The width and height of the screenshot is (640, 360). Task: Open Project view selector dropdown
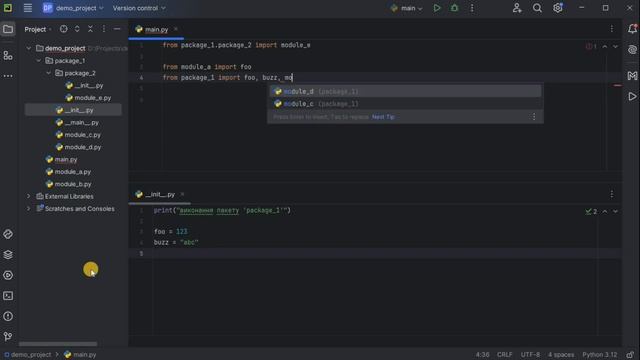38,29
